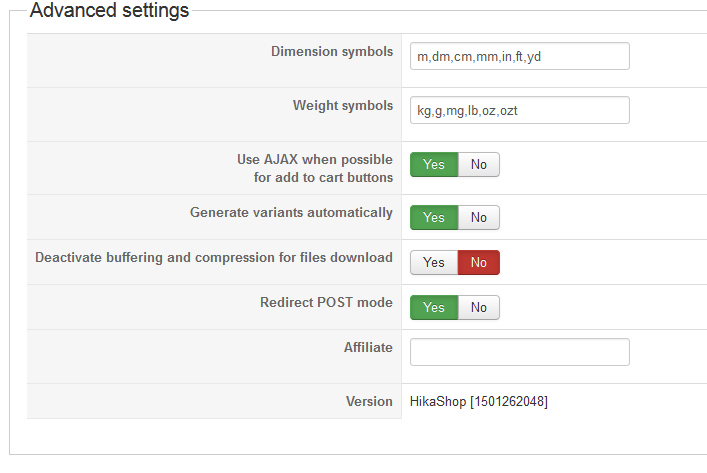
Task: Set AJAX add to cart to Yes
Action: (434, 165)
